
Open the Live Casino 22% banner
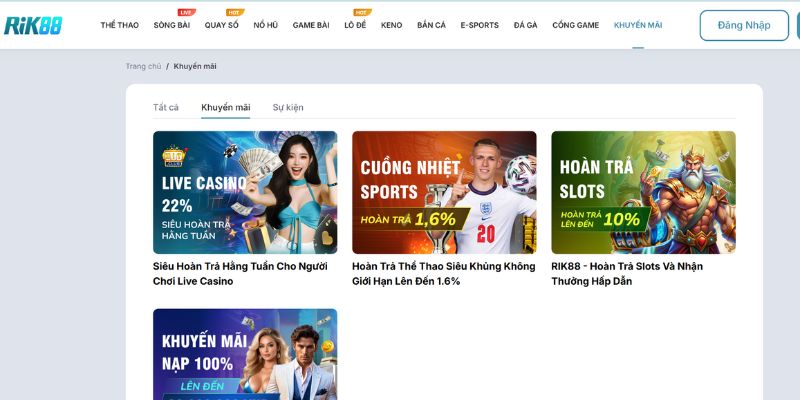(245, 192)
